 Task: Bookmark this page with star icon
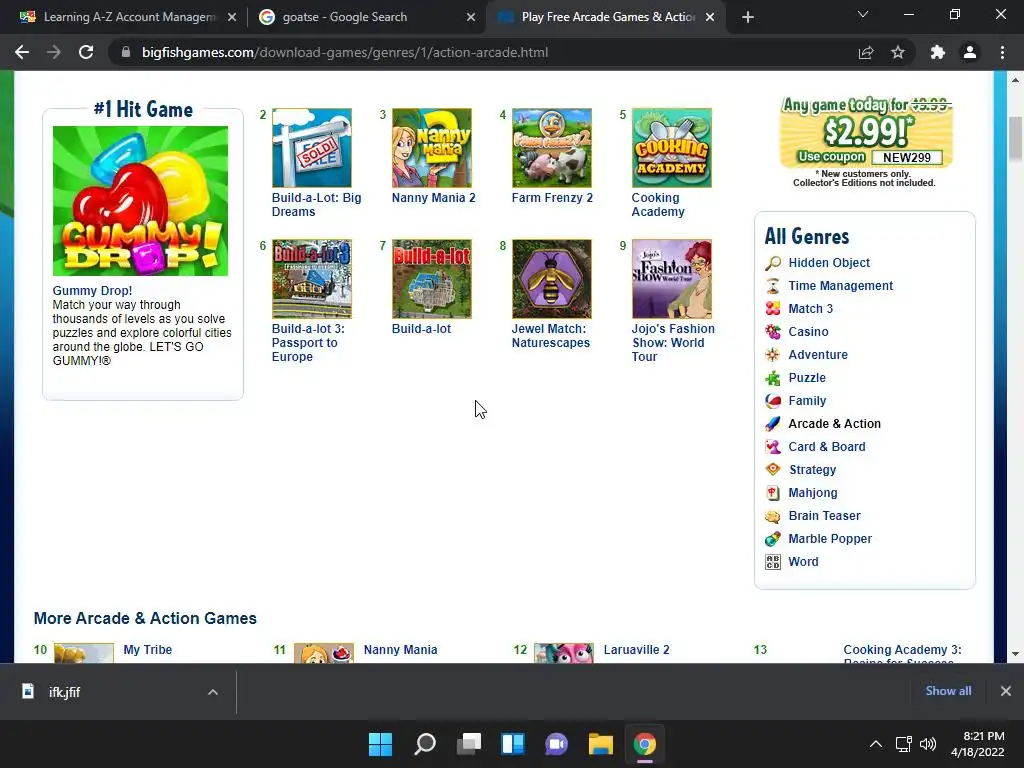click(x=898, y=52)
